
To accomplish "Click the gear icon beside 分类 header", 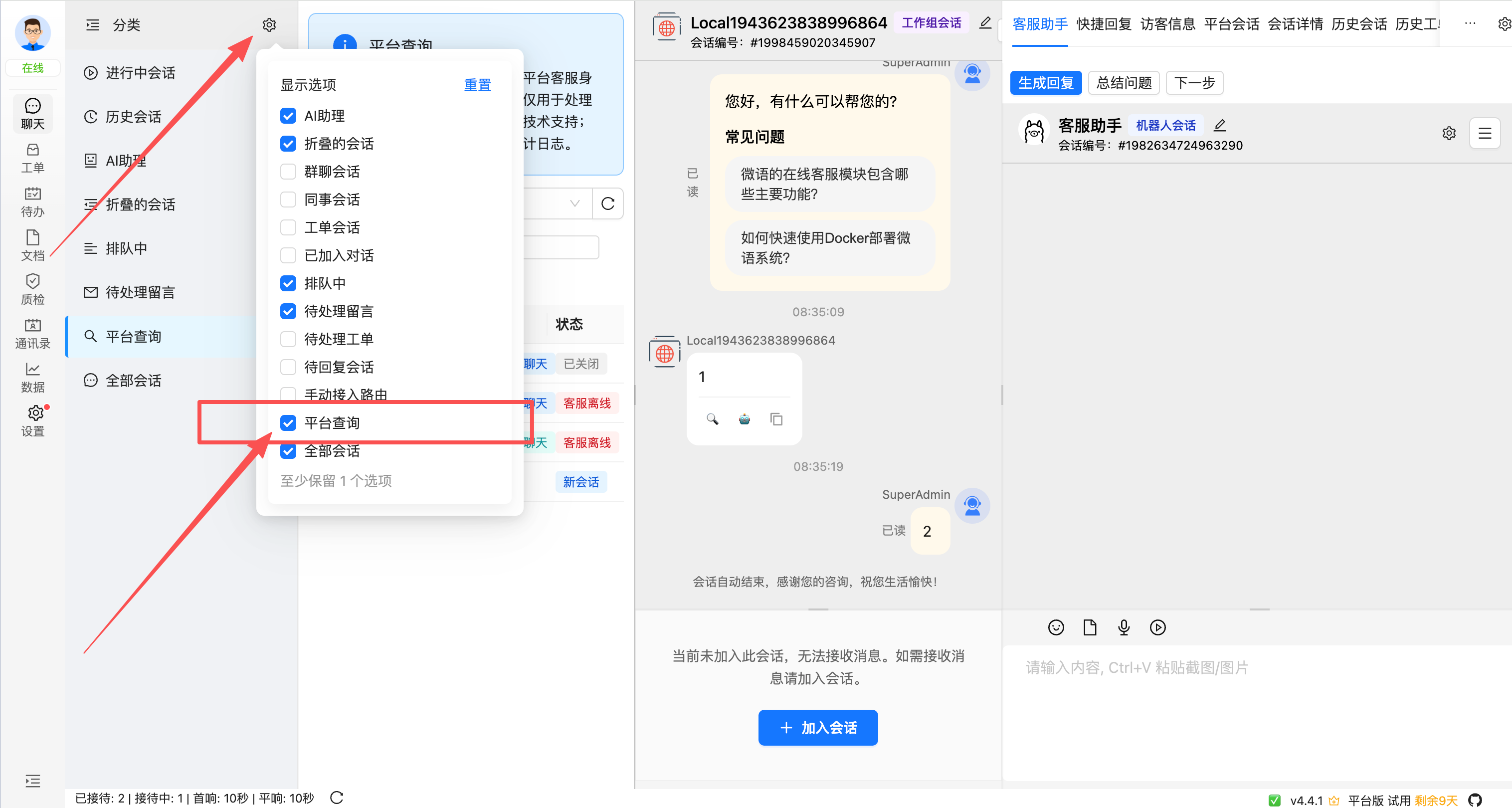I will click(269, 24).
